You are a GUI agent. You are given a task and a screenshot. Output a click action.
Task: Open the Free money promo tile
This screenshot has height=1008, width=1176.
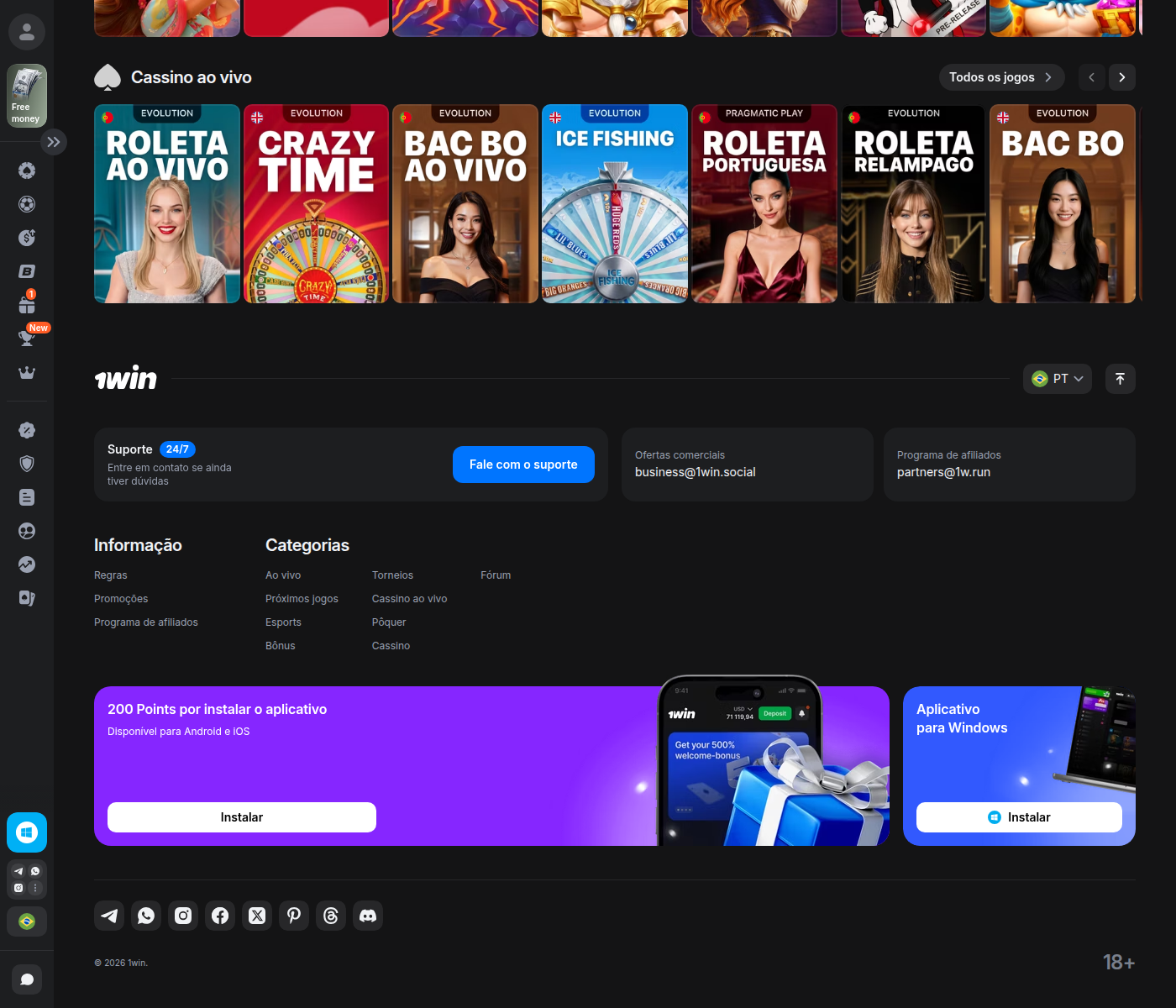(27, 96)
